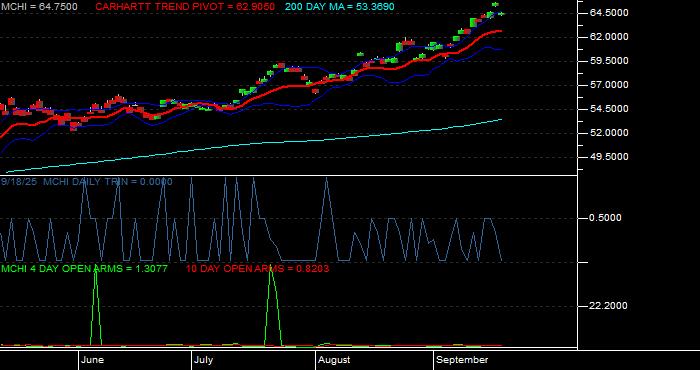Click the 10 DAY OPEN ARMS = 0.8203 label
This screenshot has height=370, width=700.
(x=258, y=269)
